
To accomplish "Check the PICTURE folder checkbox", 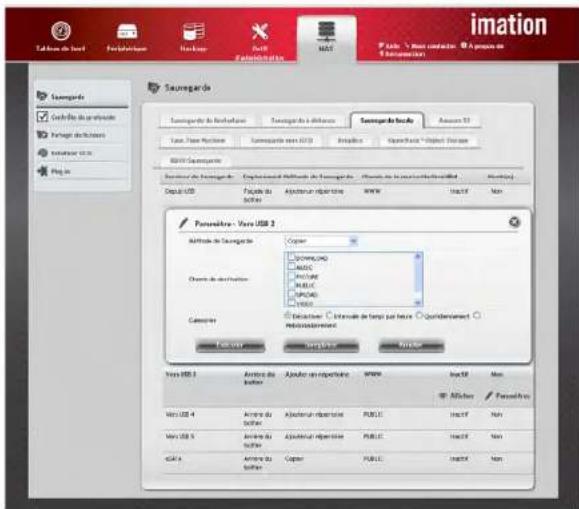I will tap(292, 276).
